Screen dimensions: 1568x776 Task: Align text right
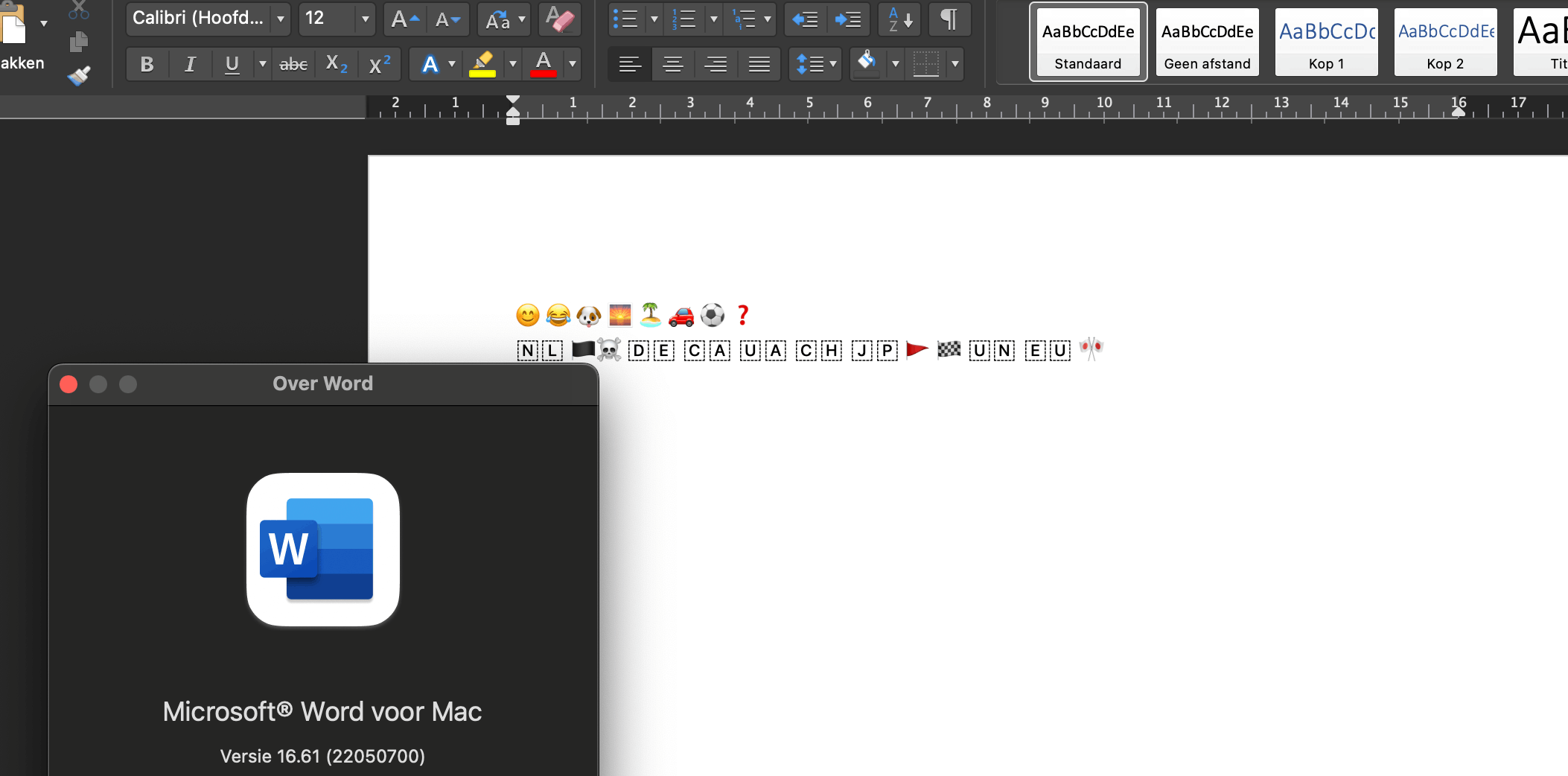(x=716, y=64)
